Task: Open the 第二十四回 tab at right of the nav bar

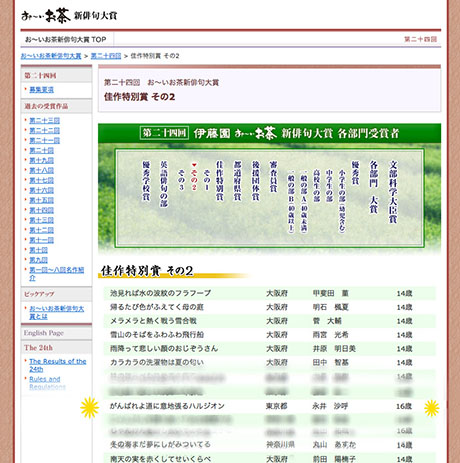Action: 420,39
